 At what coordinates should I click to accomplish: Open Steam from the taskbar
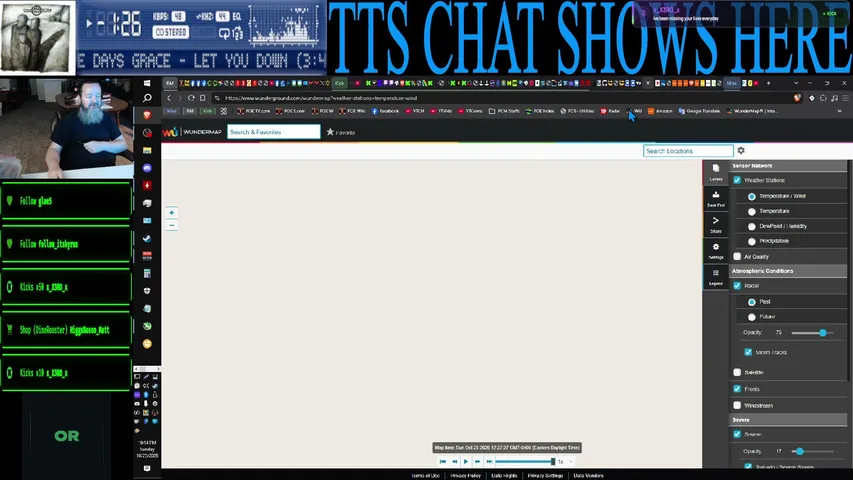[147, 238]
